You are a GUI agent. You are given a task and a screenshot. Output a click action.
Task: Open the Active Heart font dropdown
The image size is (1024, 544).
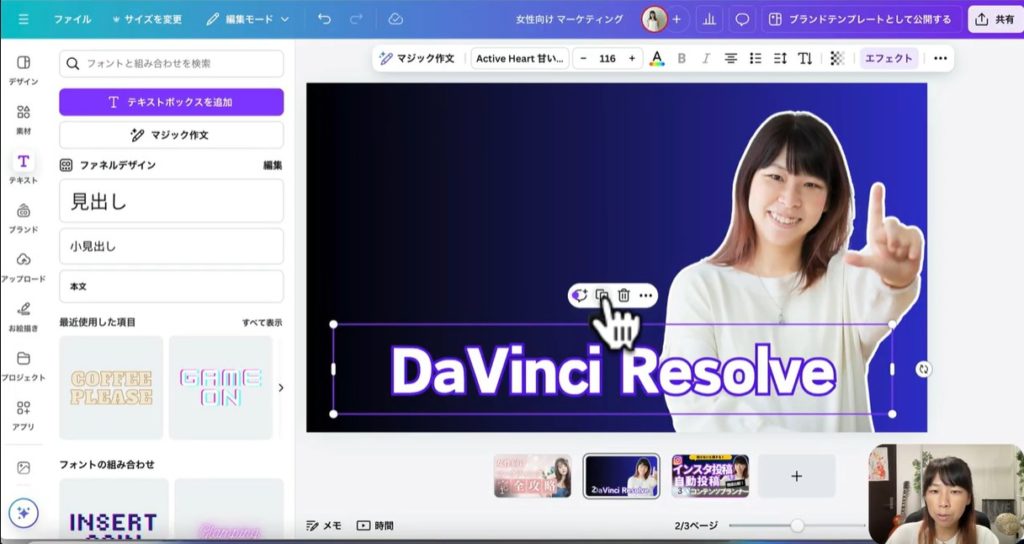(x=520, y=58)
